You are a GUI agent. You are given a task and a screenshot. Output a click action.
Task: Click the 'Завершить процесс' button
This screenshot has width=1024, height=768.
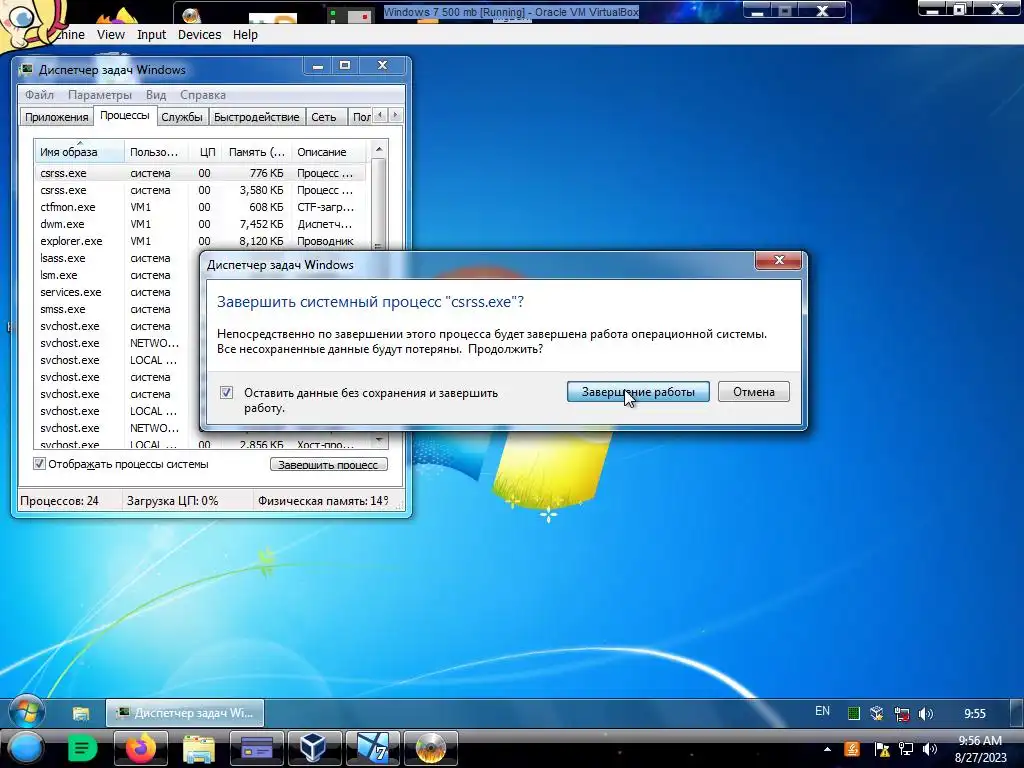click(328, 464)
